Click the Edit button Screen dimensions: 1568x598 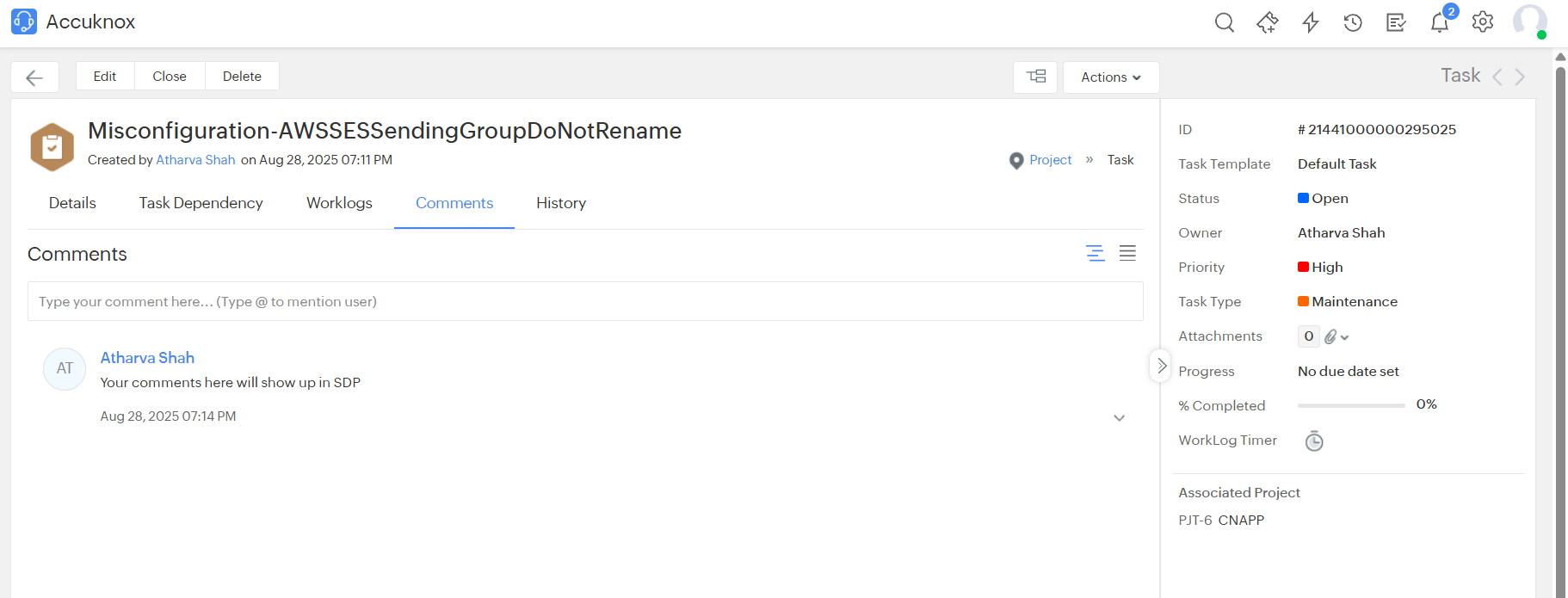coord(105,77)
